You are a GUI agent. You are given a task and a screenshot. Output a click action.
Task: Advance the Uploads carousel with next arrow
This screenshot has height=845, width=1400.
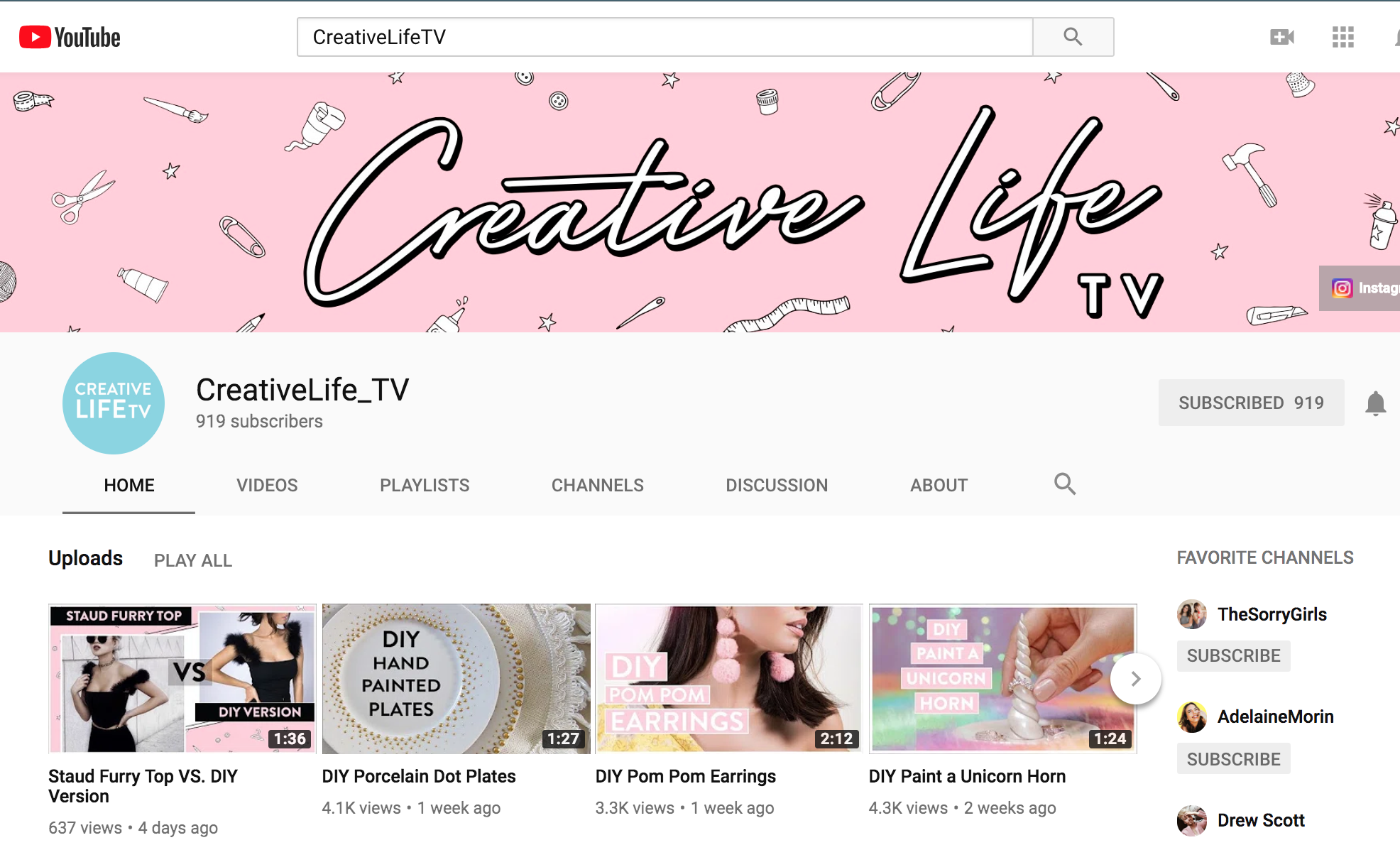point(1135,679)
